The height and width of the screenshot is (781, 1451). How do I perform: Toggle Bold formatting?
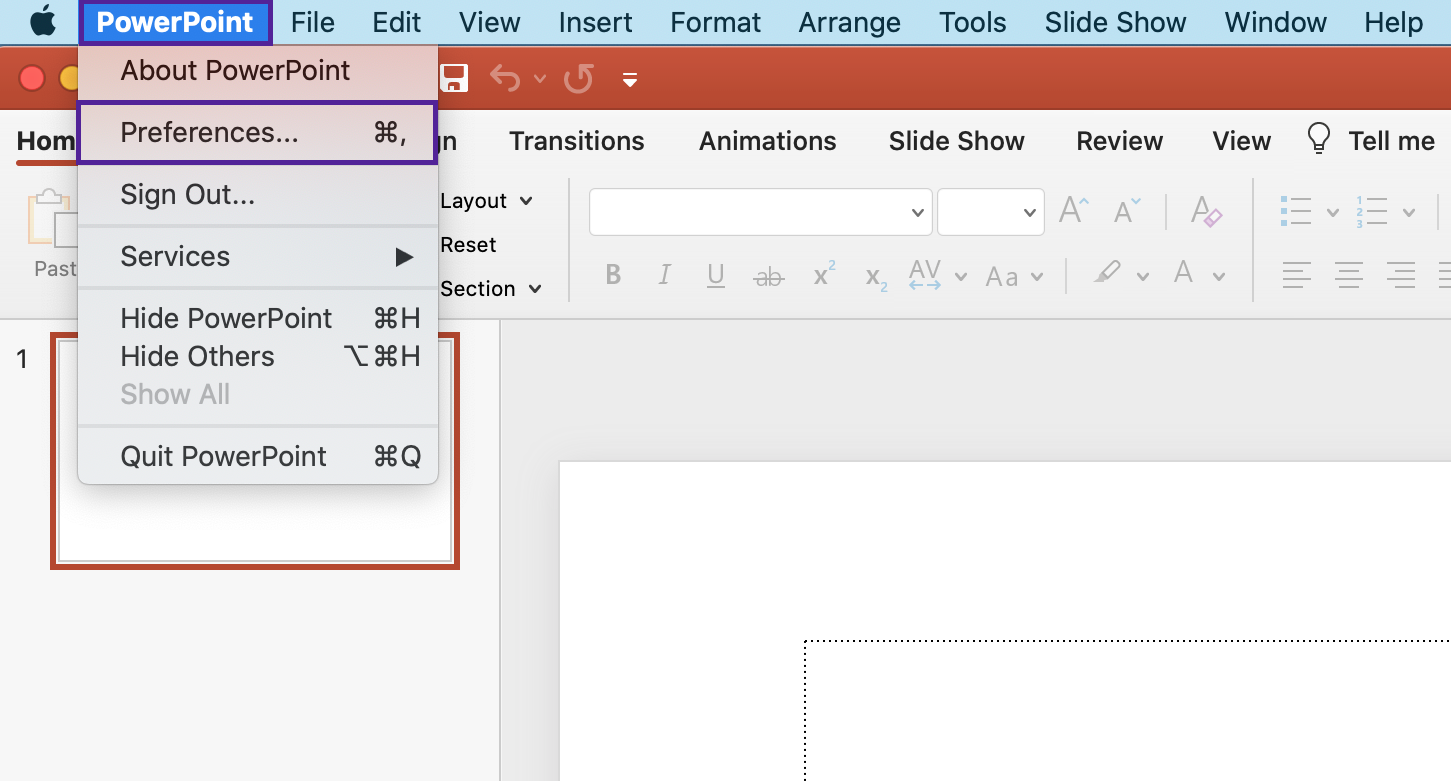pos(613,275)
